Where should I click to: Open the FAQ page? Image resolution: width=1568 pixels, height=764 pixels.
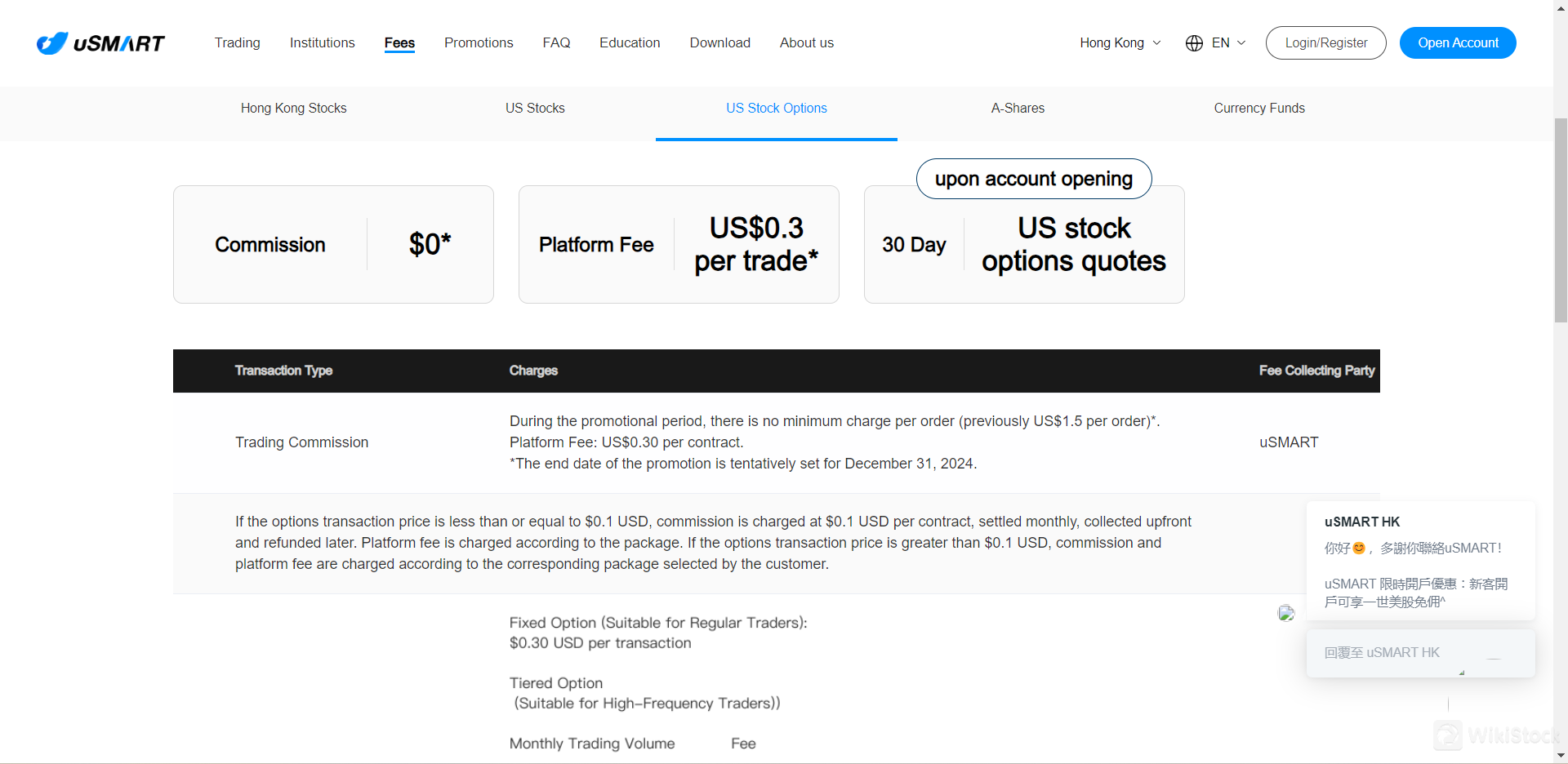556,42
